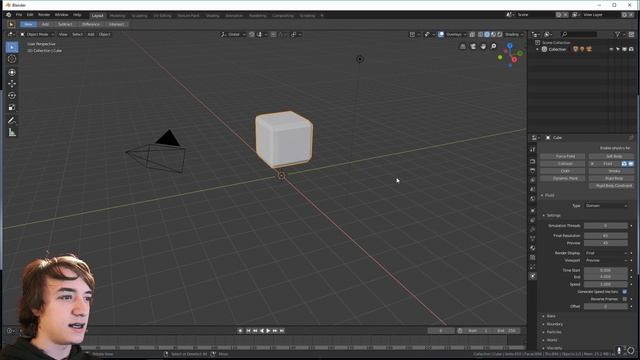Viewport: 640px width, 360px height.
Task: Remove Fluid physics with the X
Action: [592, 164]
